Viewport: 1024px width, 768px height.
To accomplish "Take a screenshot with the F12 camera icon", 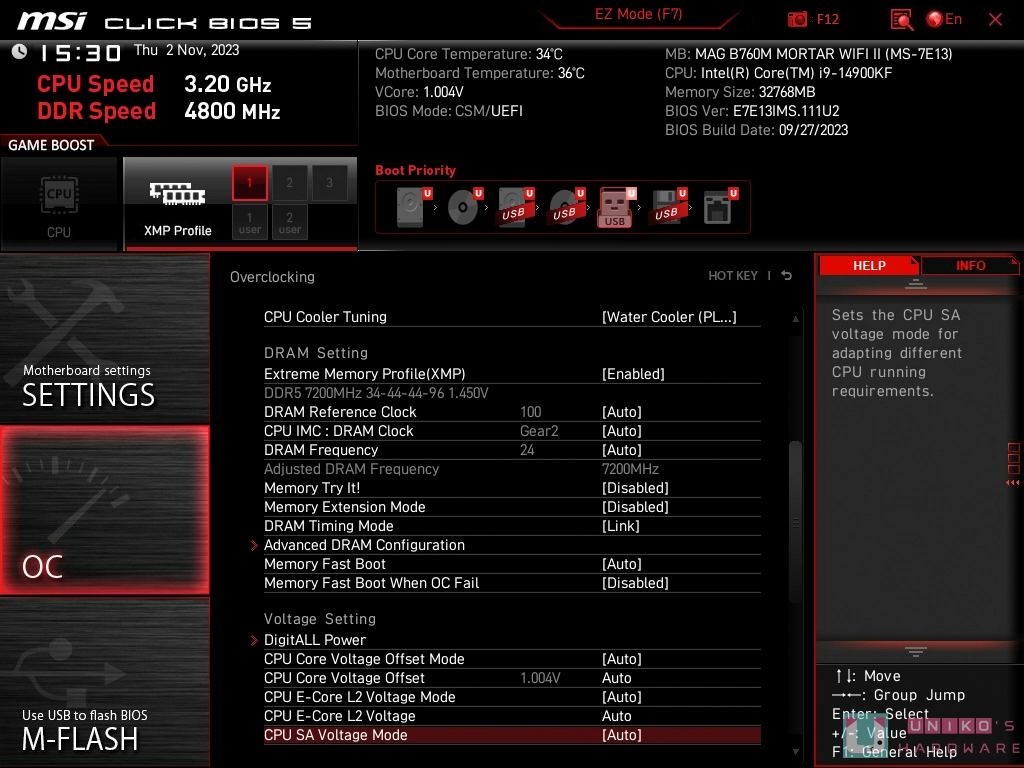I will click(797, 19).
